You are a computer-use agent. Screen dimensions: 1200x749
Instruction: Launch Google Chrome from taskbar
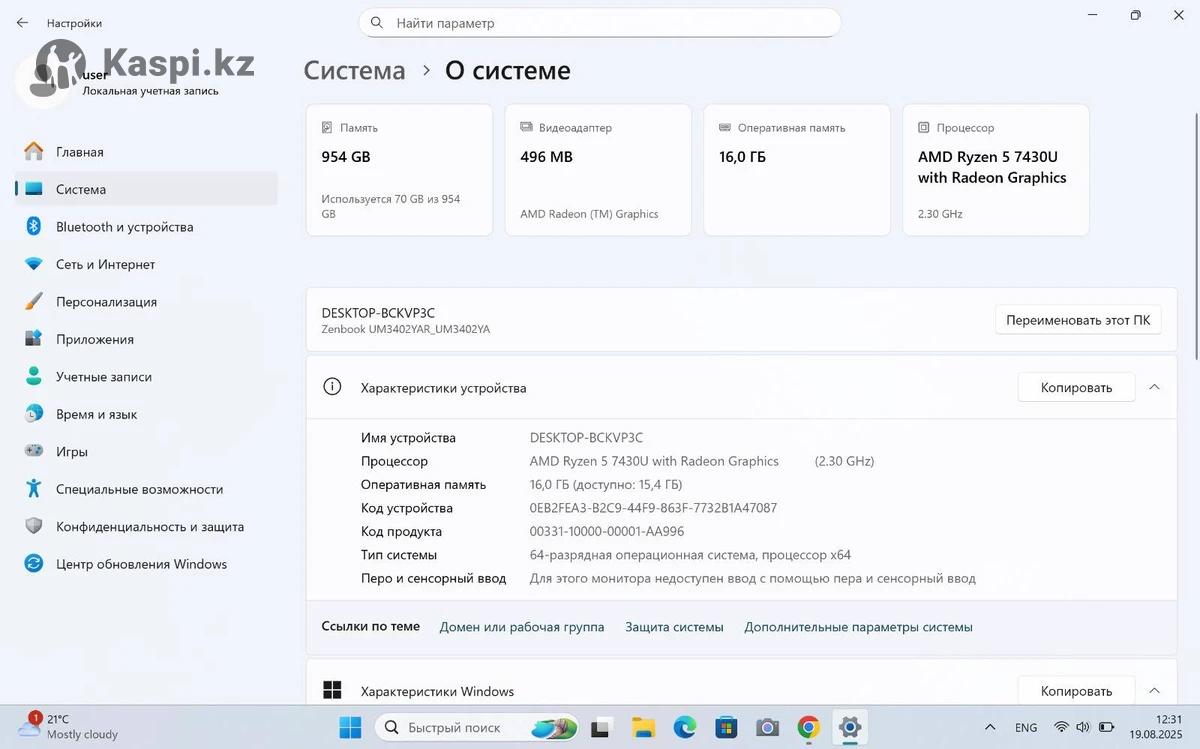click(808, 727)
